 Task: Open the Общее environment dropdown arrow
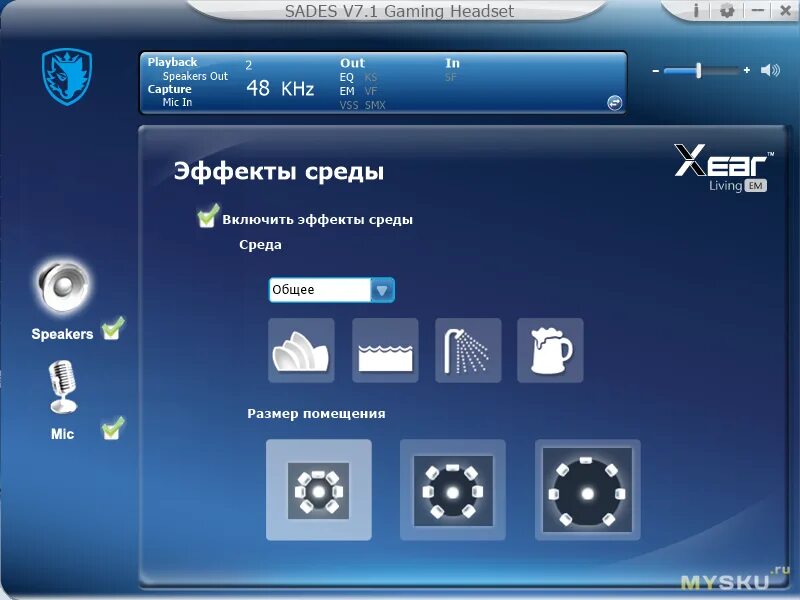point(382,290)
